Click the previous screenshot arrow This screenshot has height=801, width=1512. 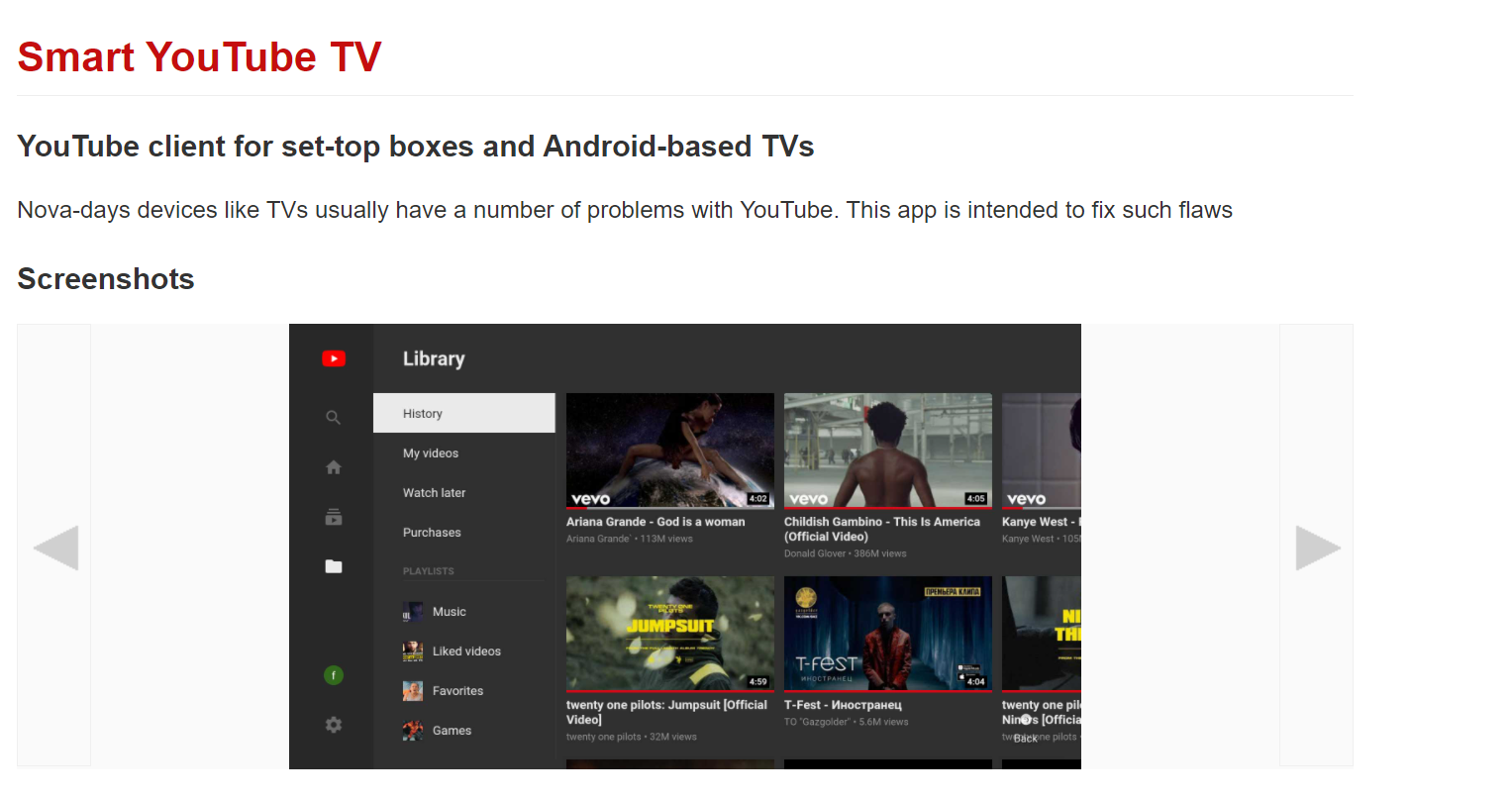pyautogui.click(x=54, y=548)
